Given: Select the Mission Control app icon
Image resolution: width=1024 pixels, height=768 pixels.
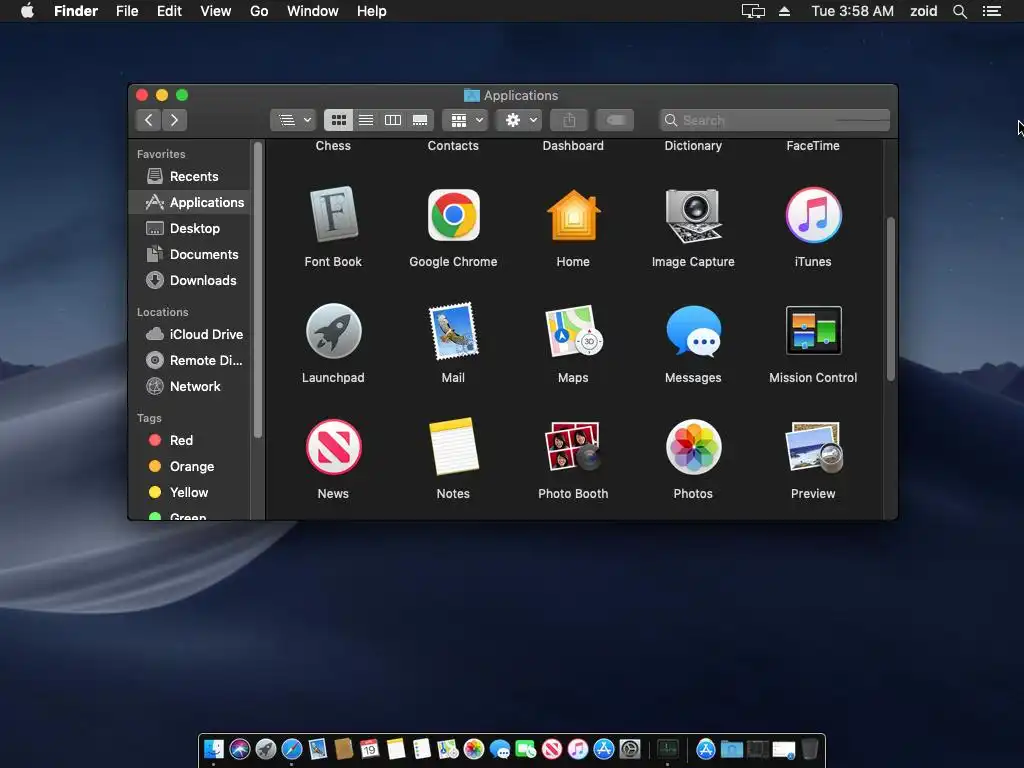Looking at the screenshot, I should click(813, 331).
